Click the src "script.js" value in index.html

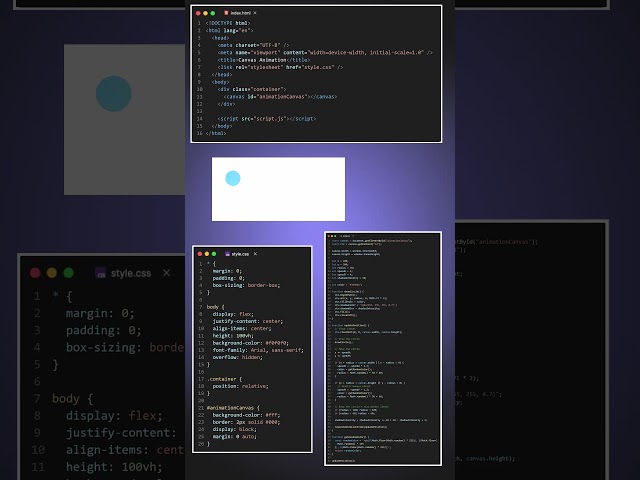coord(269,119)
